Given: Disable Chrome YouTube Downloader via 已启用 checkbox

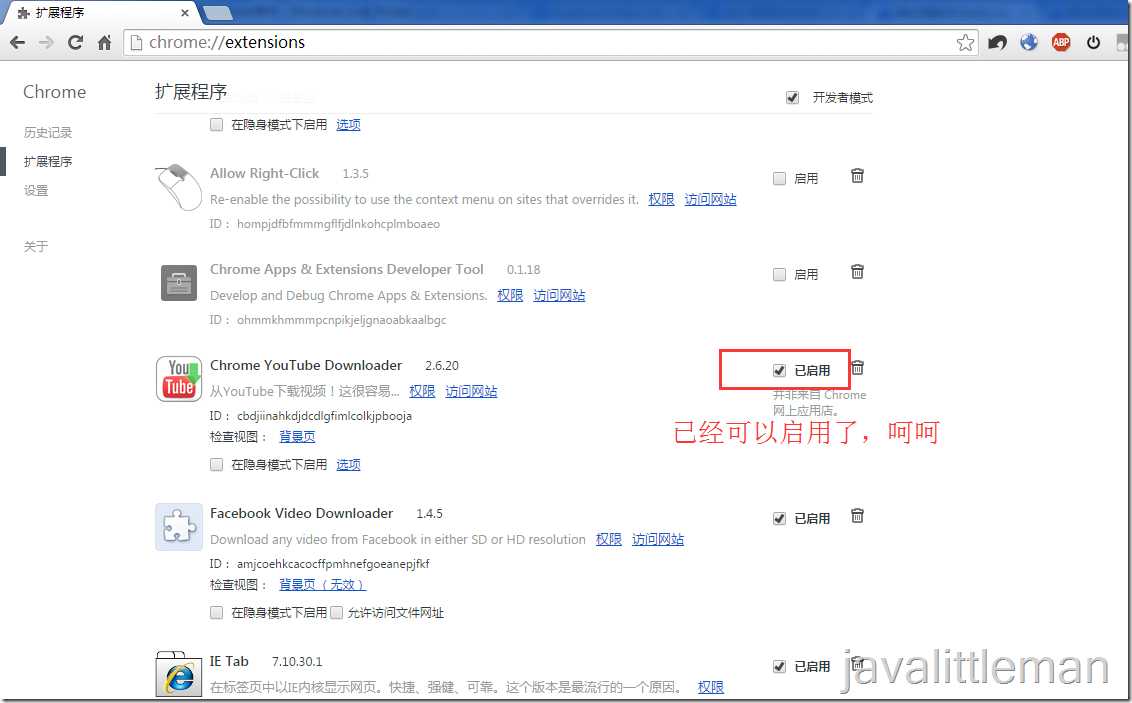Looking at the screenshot, I should tap(779, 370).
